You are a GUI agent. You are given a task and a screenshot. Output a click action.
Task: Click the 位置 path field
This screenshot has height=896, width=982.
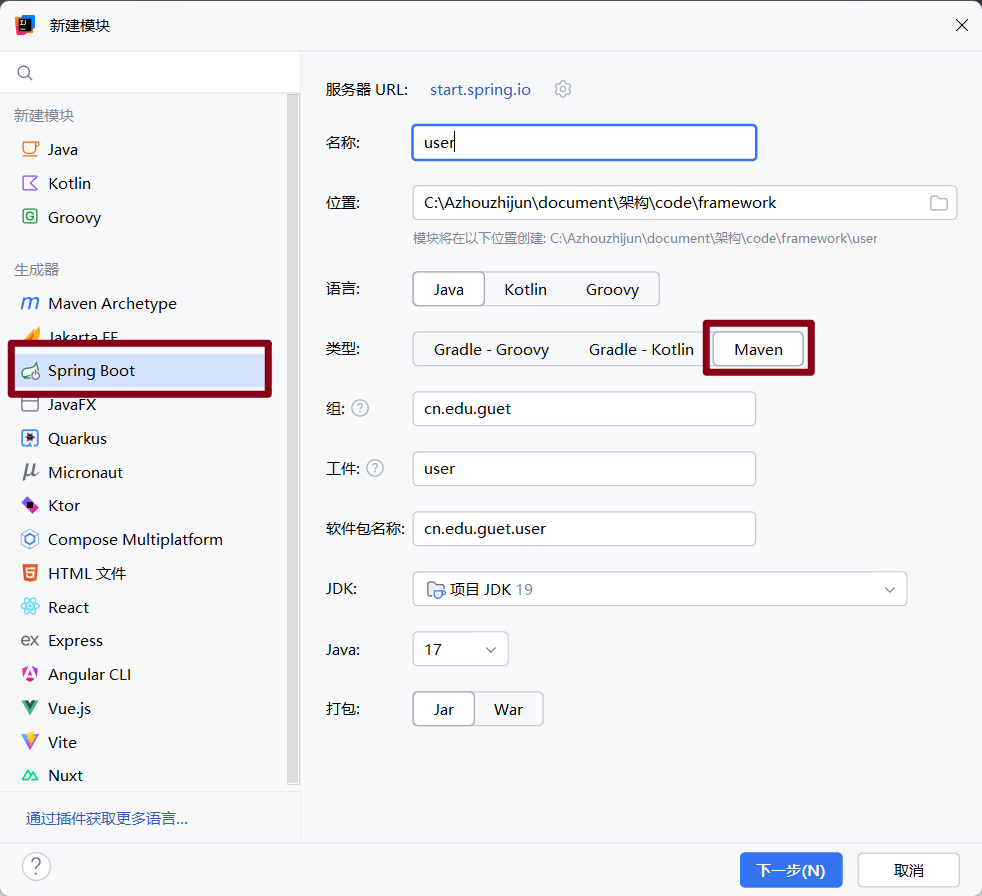click(685, 203)
